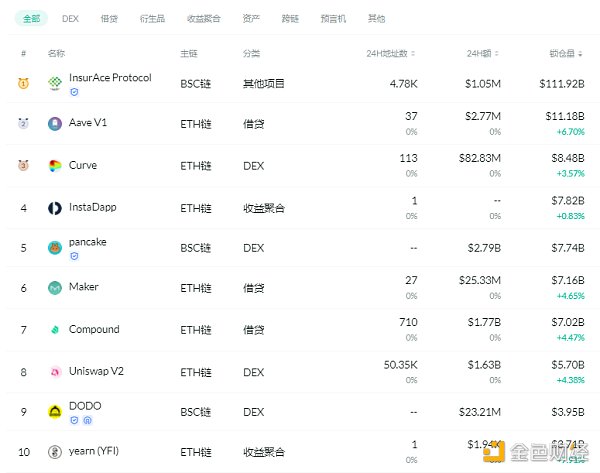
Task: Sort by 24H地址数 column header
Action: point(394,52)
